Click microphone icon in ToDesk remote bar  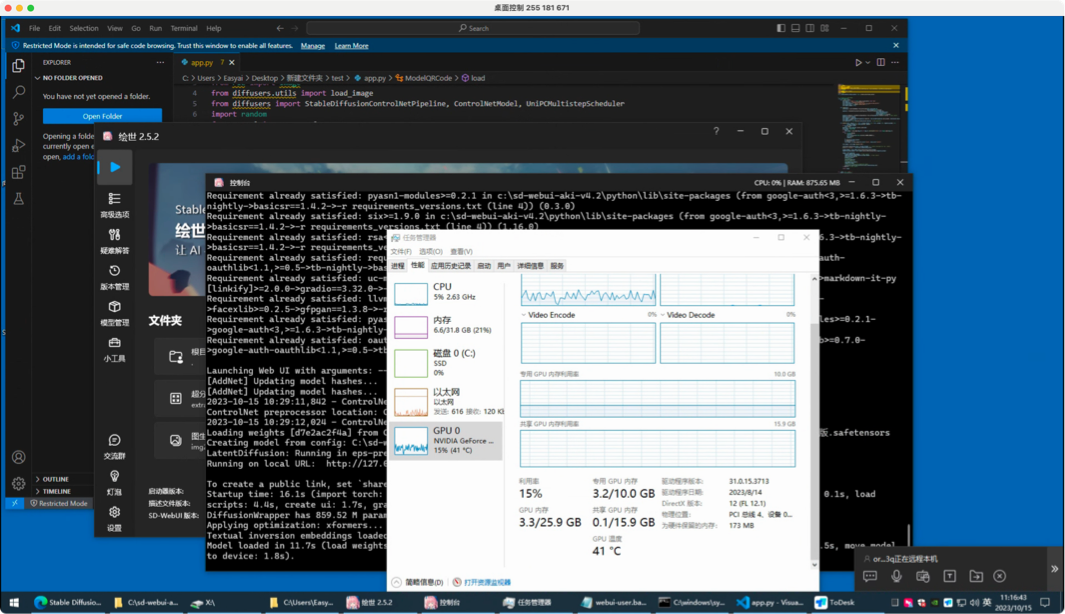point(897,576)
